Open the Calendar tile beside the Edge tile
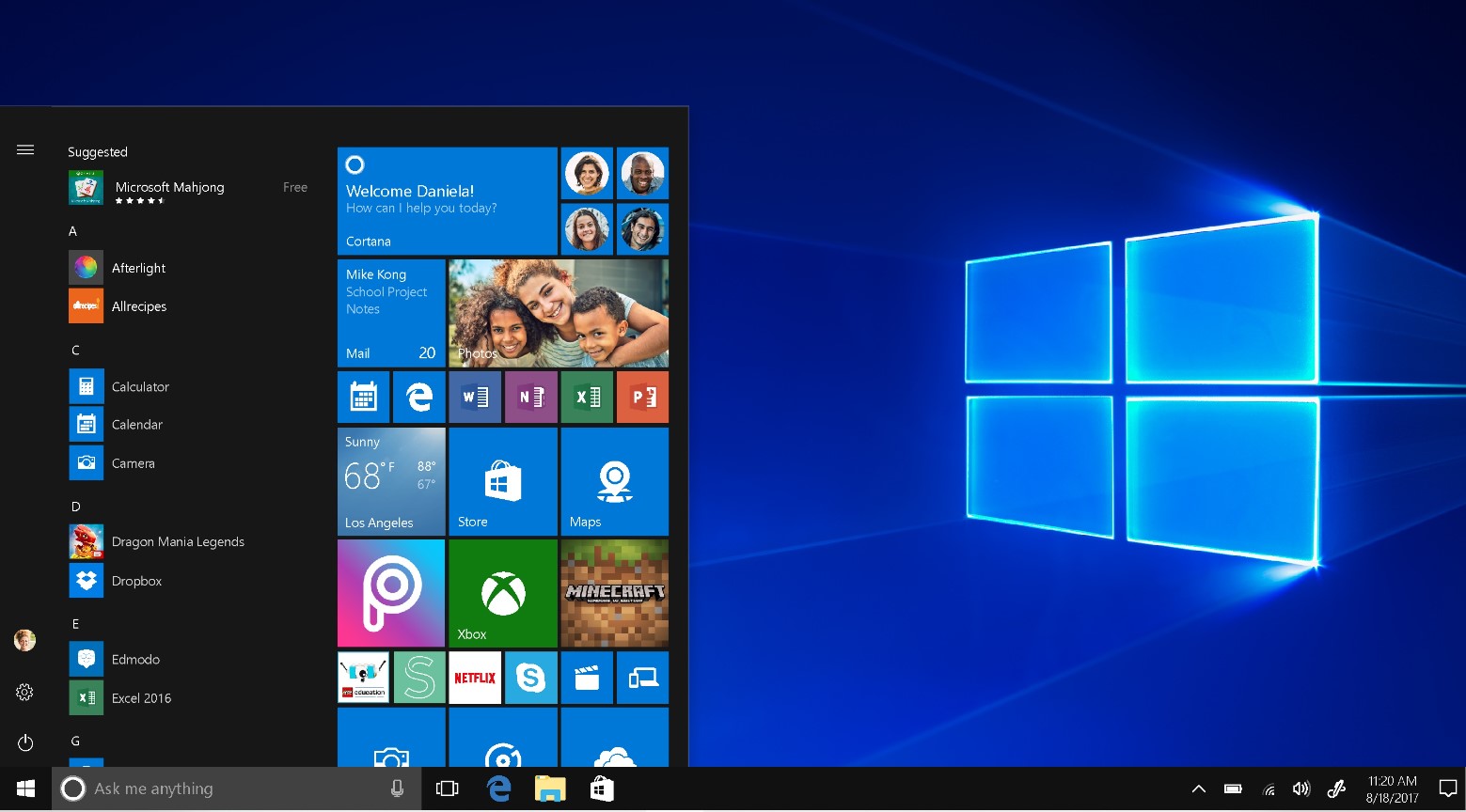 363,397
